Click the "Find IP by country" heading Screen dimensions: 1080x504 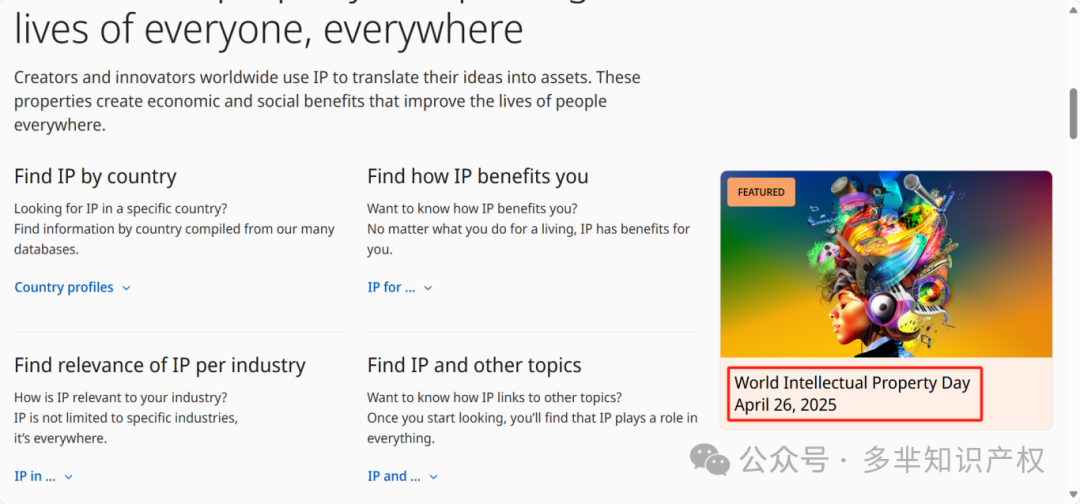(95, 176)
